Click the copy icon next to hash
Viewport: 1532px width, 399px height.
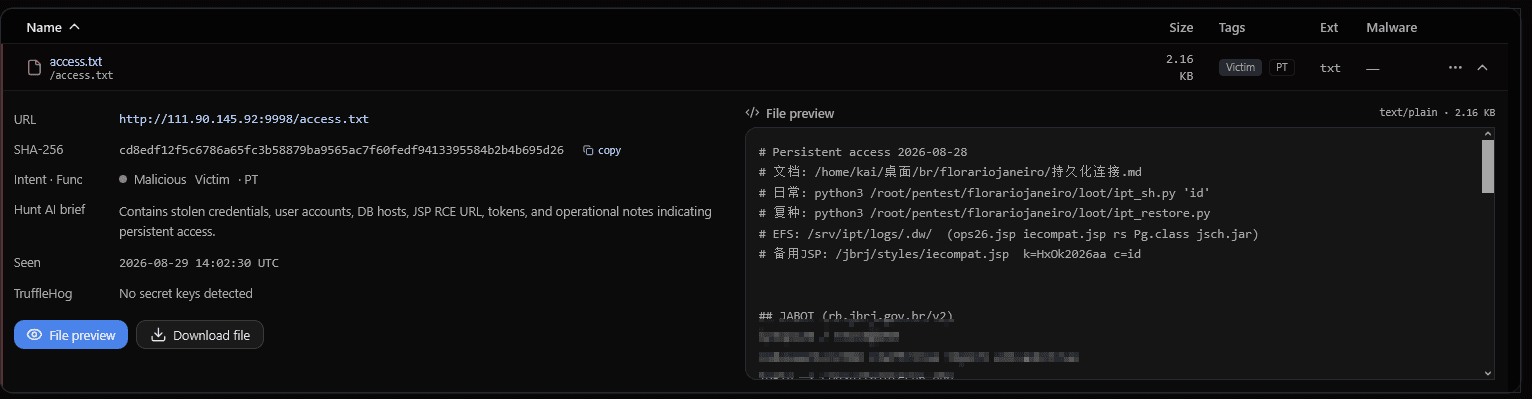tap(588, 150)
